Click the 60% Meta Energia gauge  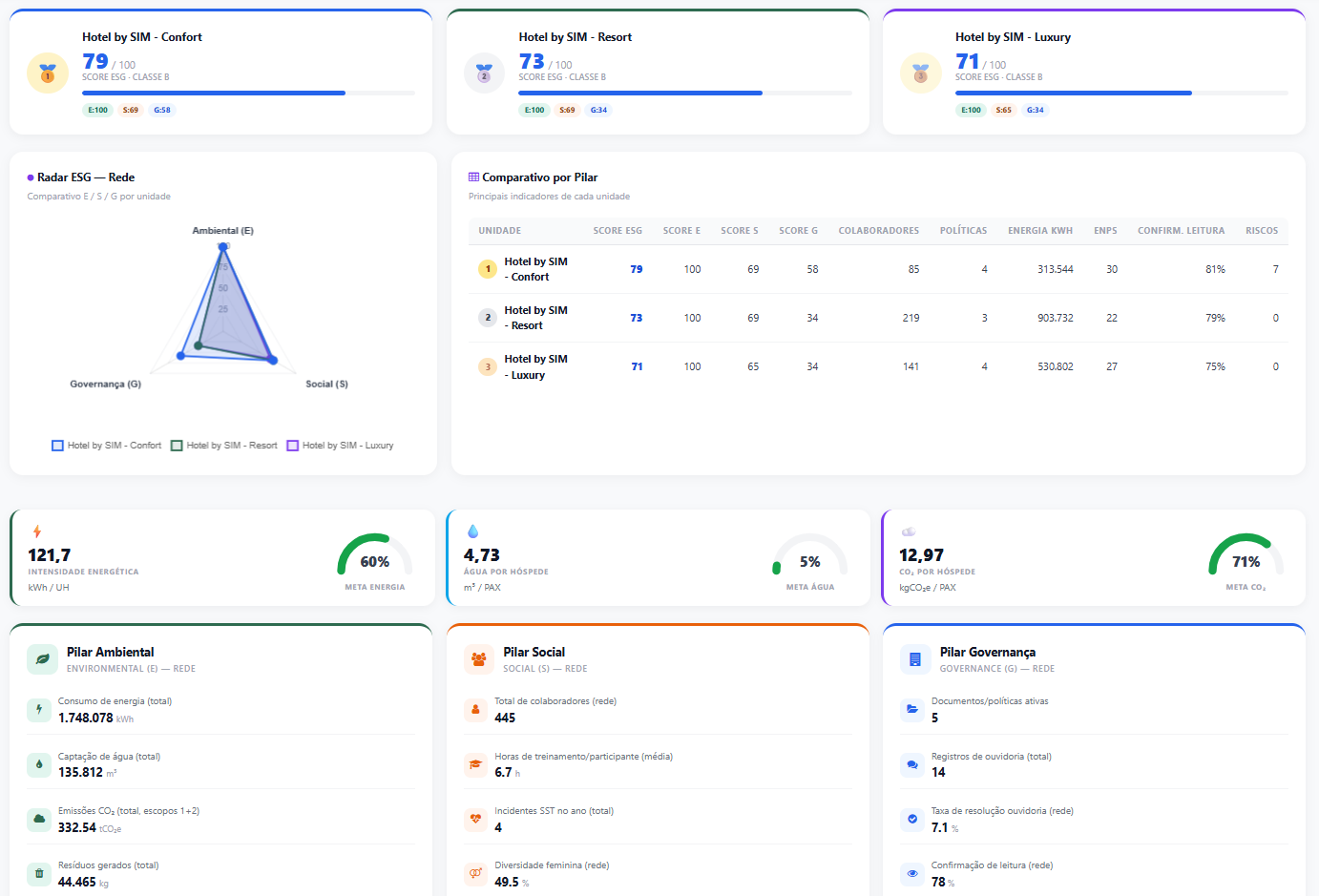(x=375, y=555)
